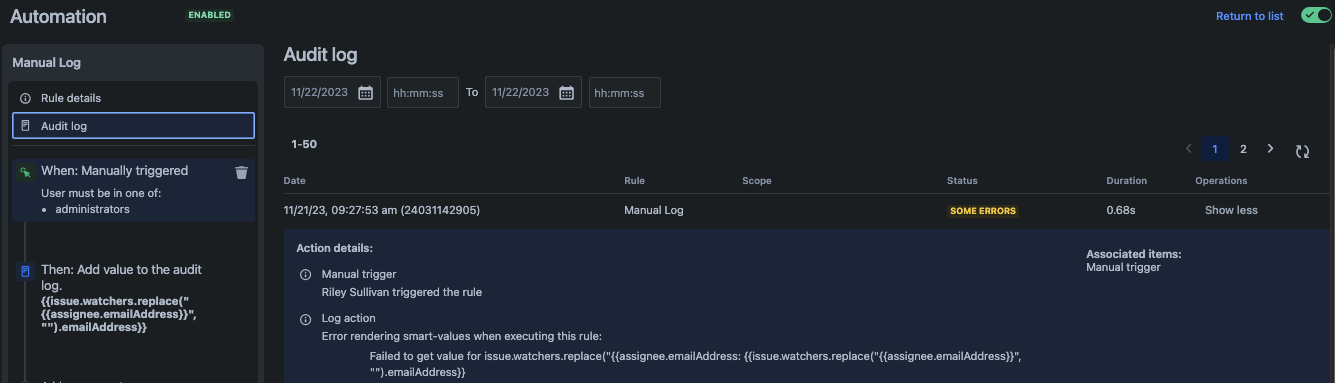Click the 1-50 results count
Screen dimensions: 1335x383
coord(304,144)
